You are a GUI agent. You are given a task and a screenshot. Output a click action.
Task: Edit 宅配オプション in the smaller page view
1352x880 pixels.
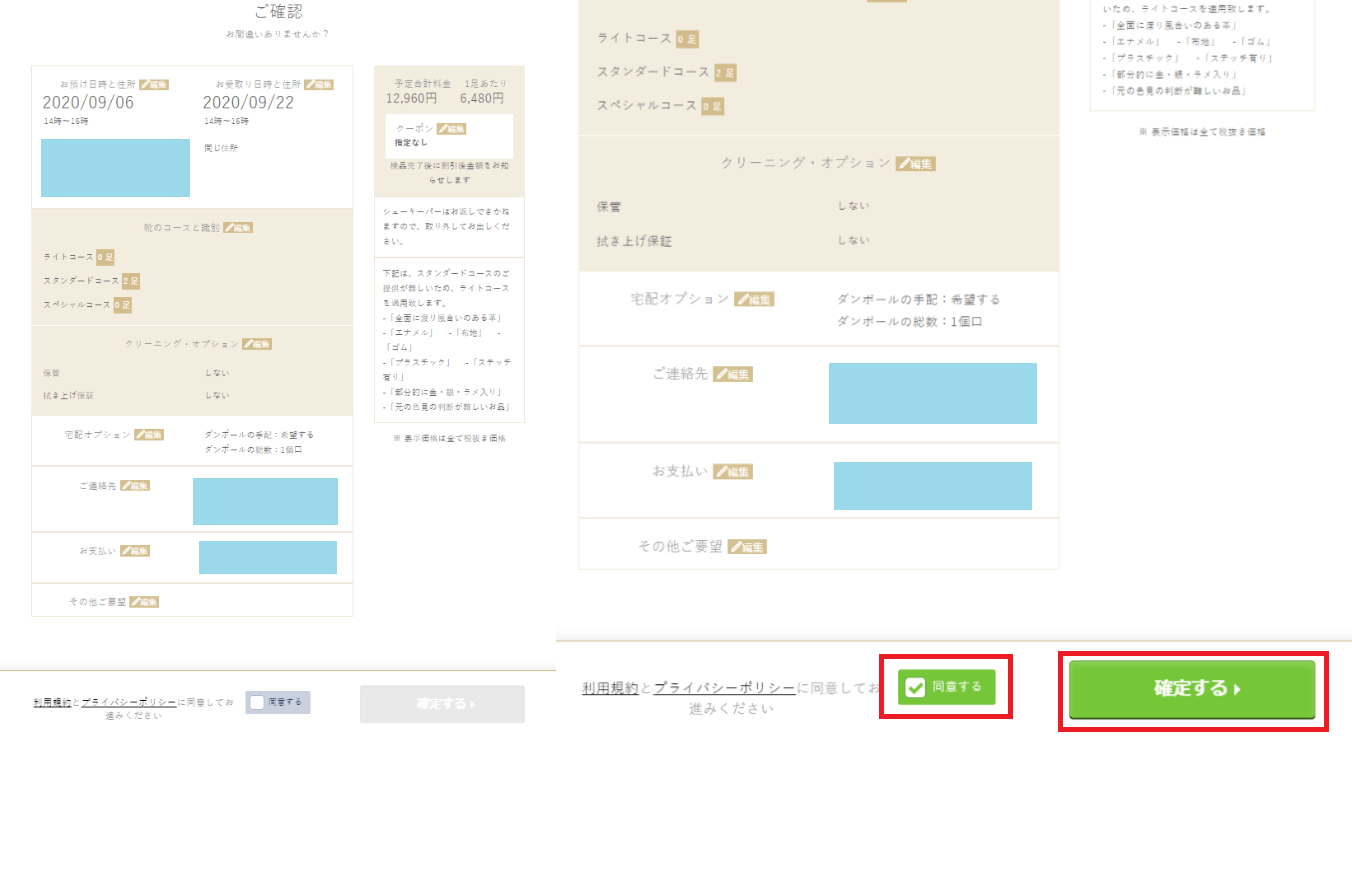(x=149, y=435)
